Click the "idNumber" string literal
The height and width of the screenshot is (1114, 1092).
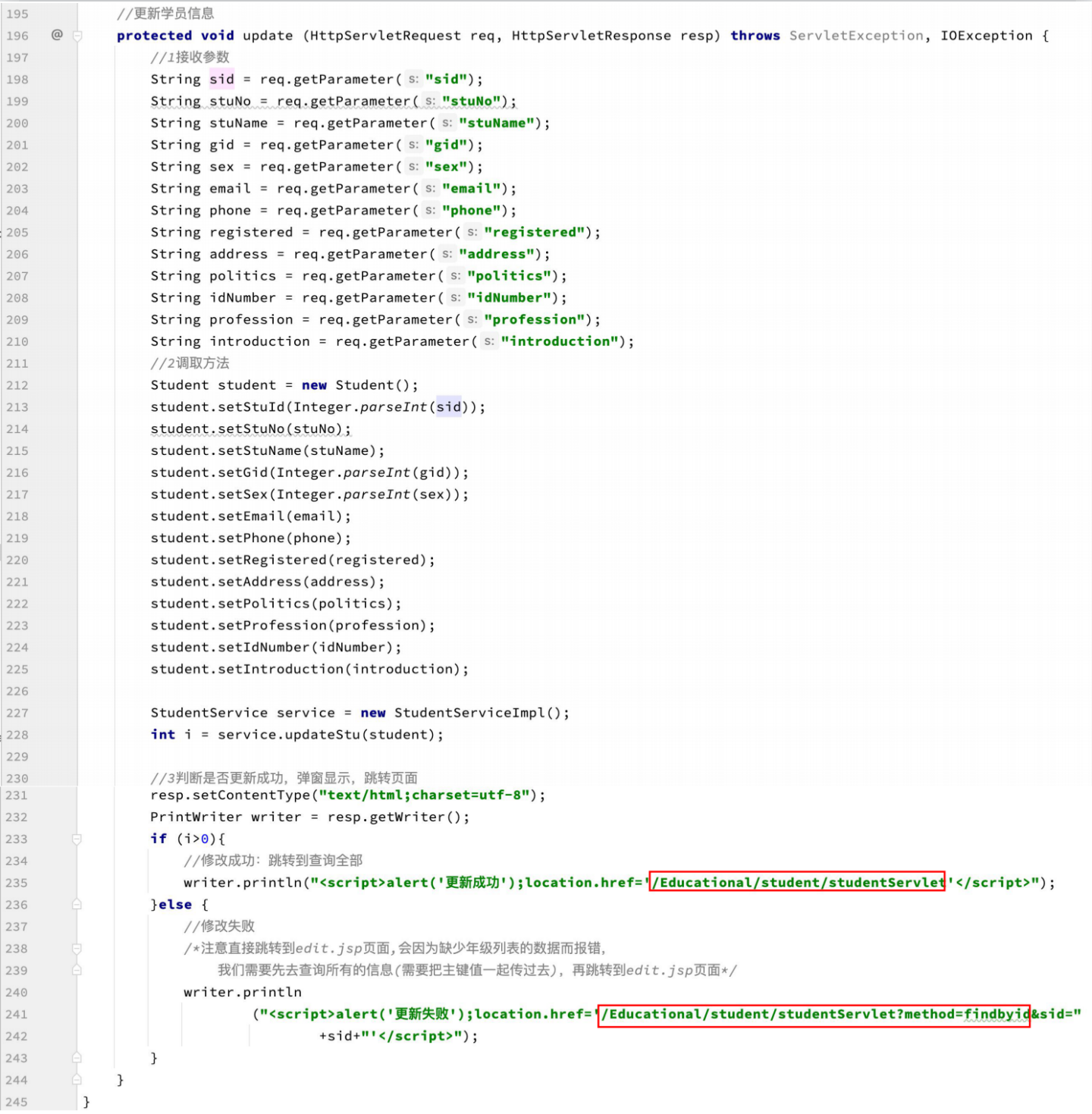[510, 298]
